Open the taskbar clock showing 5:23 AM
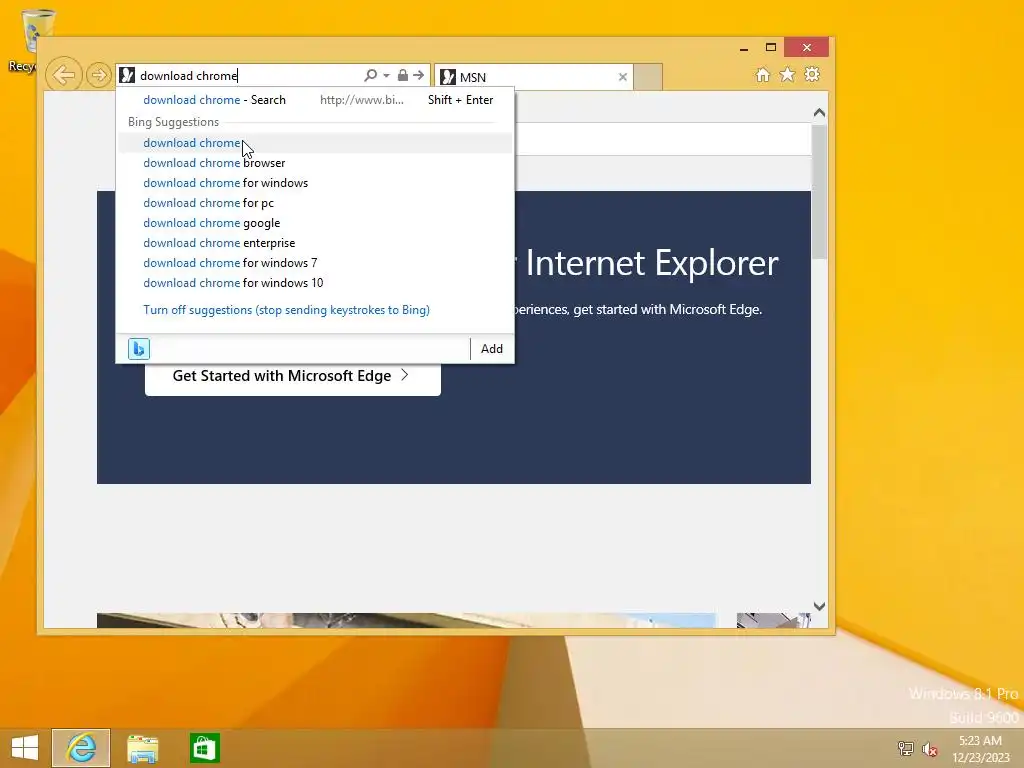 pyautogui.click(x=980, y=748)
